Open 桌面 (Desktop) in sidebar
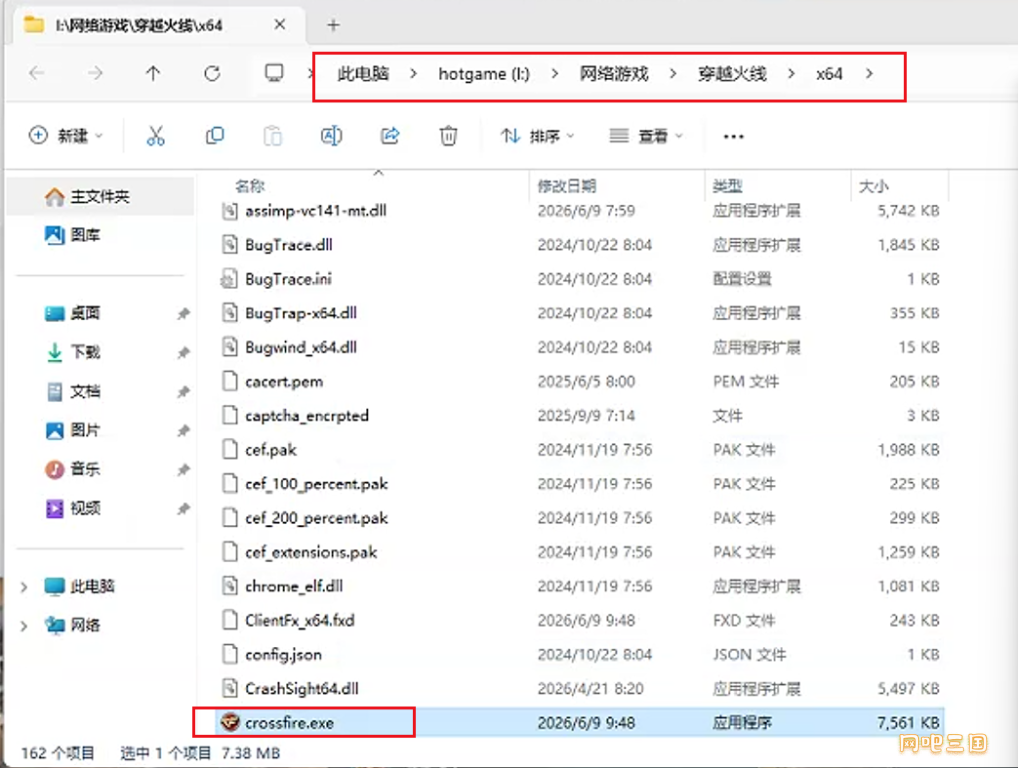The image size is (1018, 768). (x=72, y=314)
